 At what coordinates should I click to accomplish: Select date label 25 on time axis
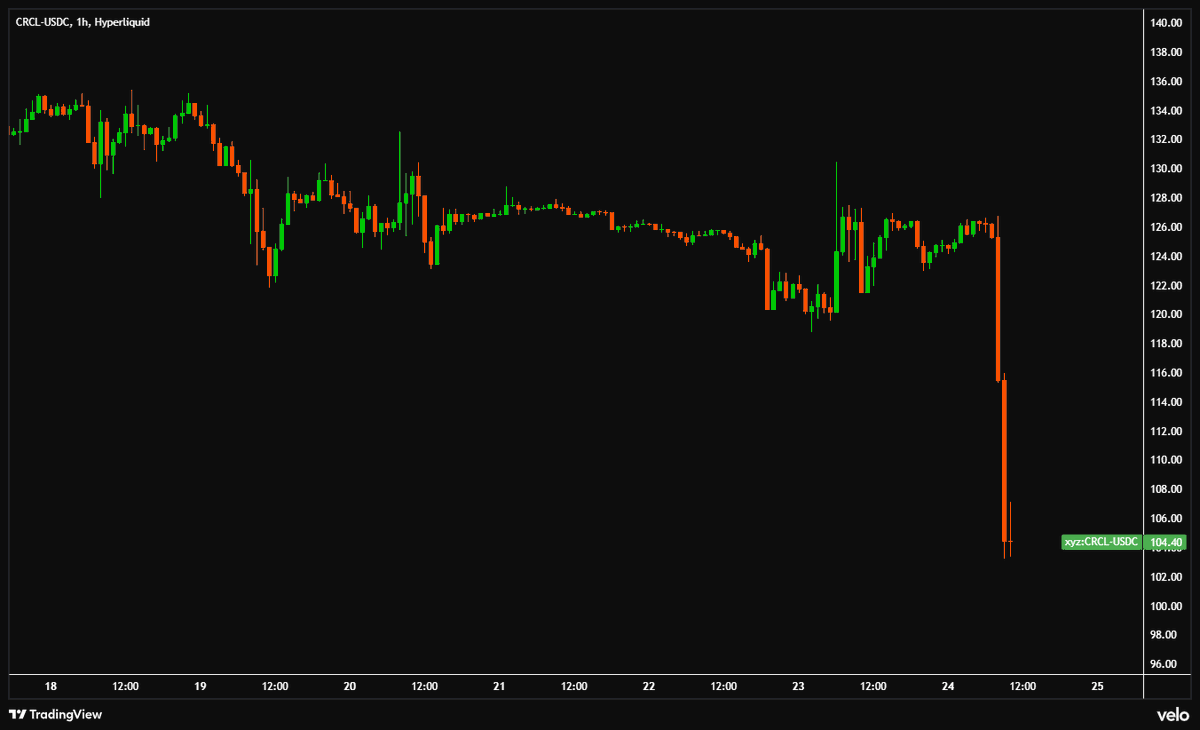pos(1097,686)
